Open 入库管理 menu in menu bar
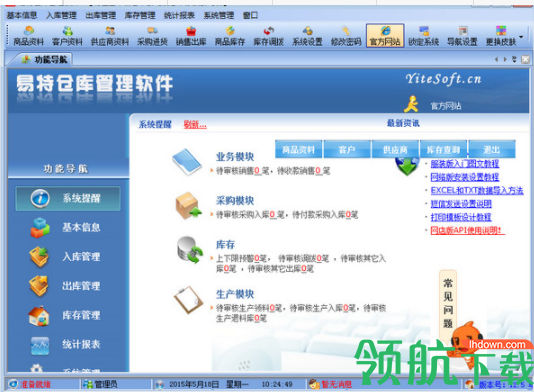The height and width of the screenshot is (392, 534). (62, 15)
